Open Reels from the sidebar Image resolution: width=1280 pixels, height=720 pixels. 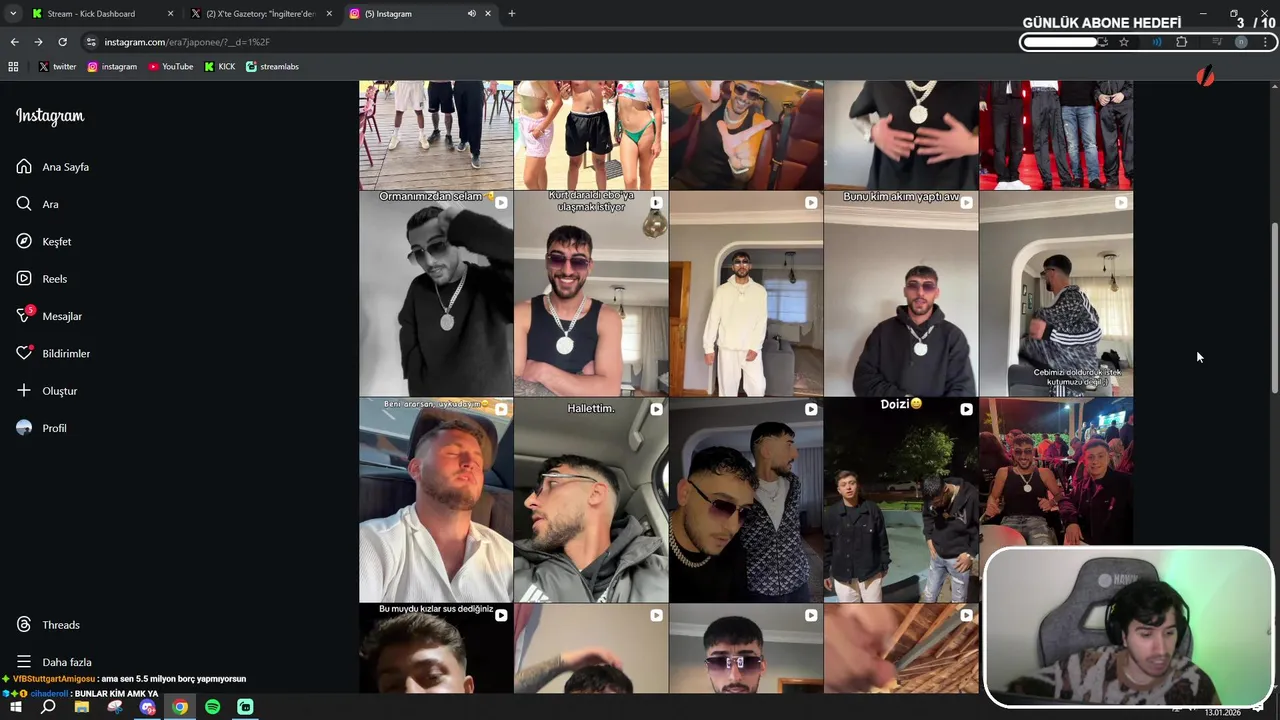click(42, 279)
